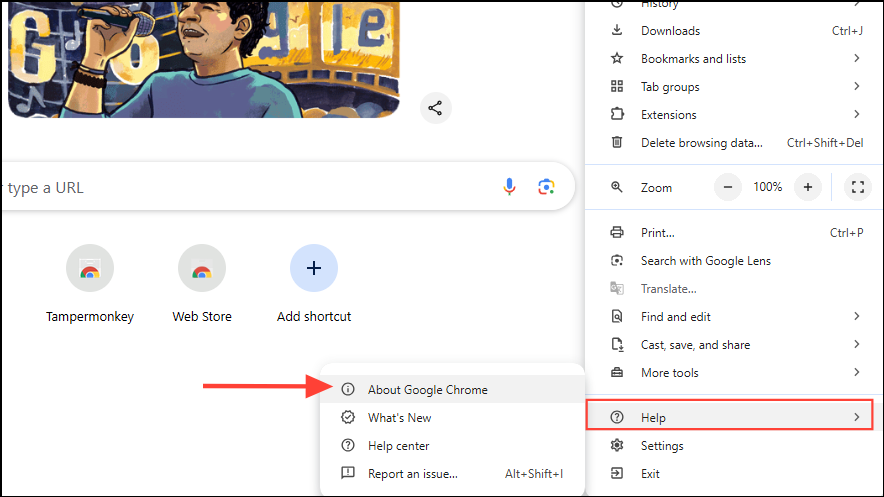Click the Ctrl+J shortcut text
This screenshot has width=884, height=497.
(847, 30)
